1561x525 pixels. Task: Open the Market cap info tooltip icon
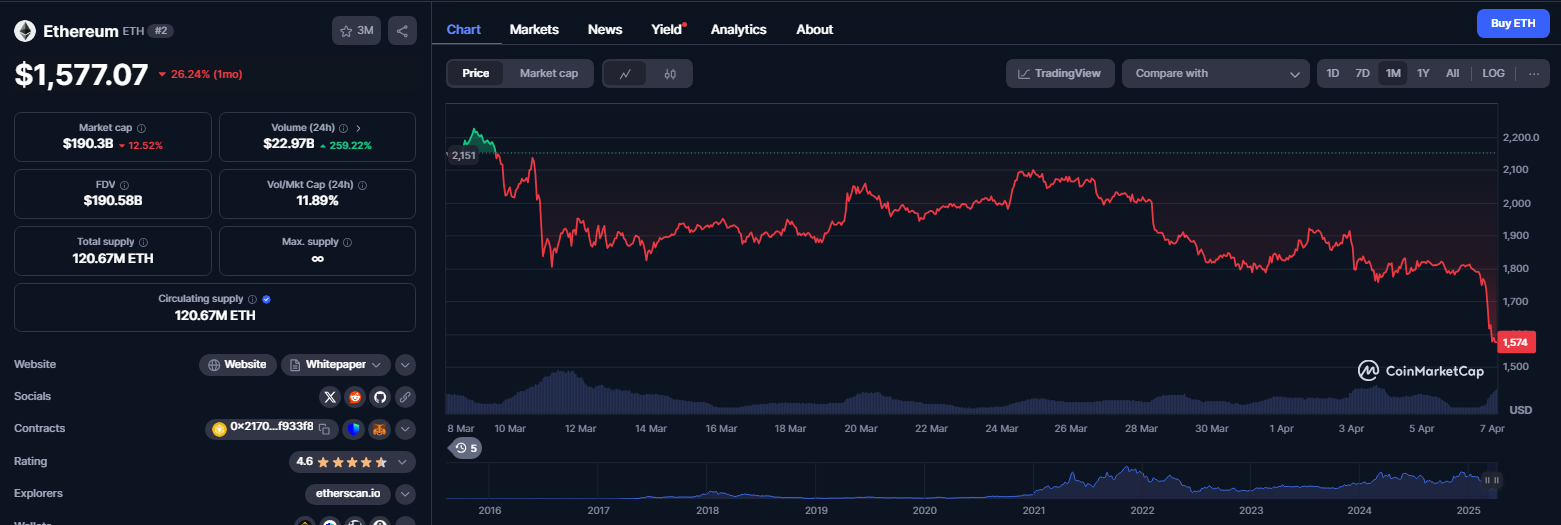pyautogui.click(x=141, y=128)
